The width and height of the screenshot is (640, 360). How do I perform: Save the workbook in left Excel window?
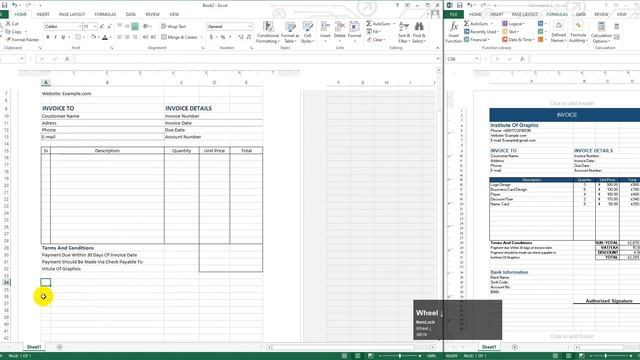4,5
